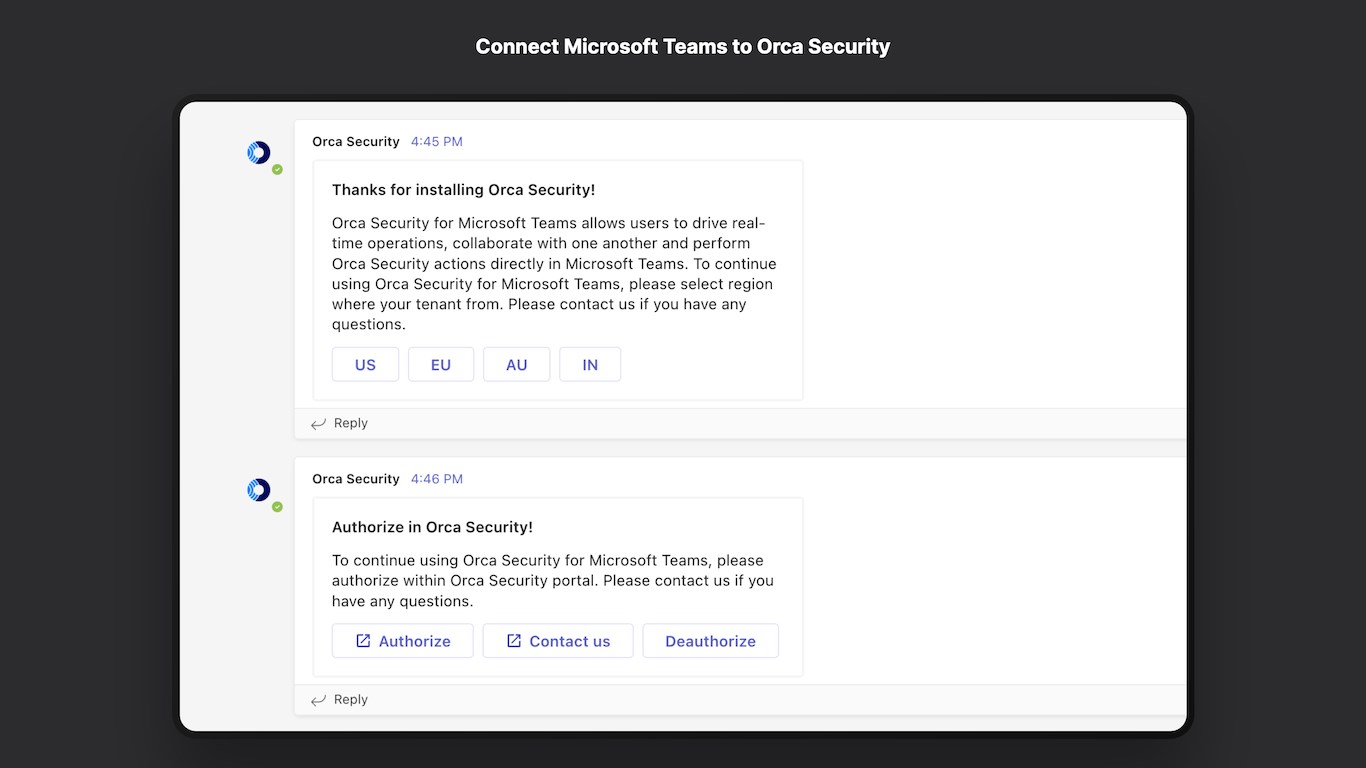Click the "Authorize in Orca Security!" card title
Viewport: 1366px width, 768px height.
432,527
